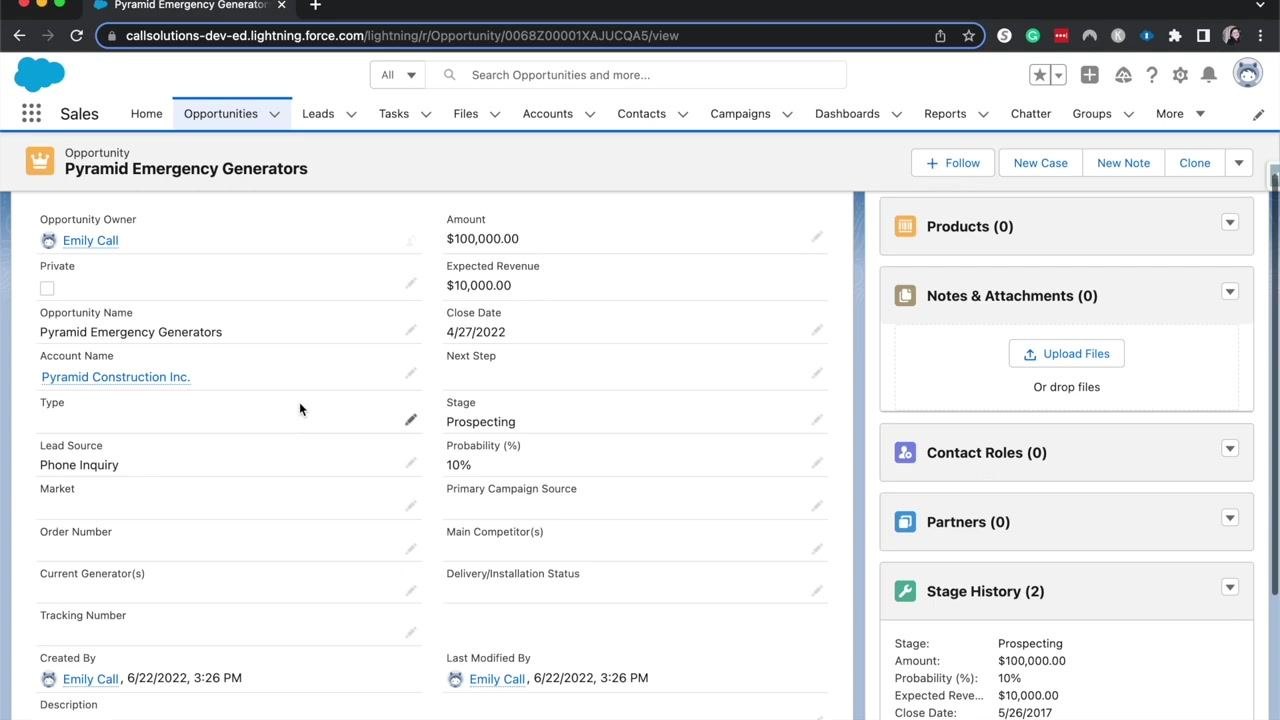1280x720 pixels.
Task: Click the Upload Files button
Action: (1067, 354)
